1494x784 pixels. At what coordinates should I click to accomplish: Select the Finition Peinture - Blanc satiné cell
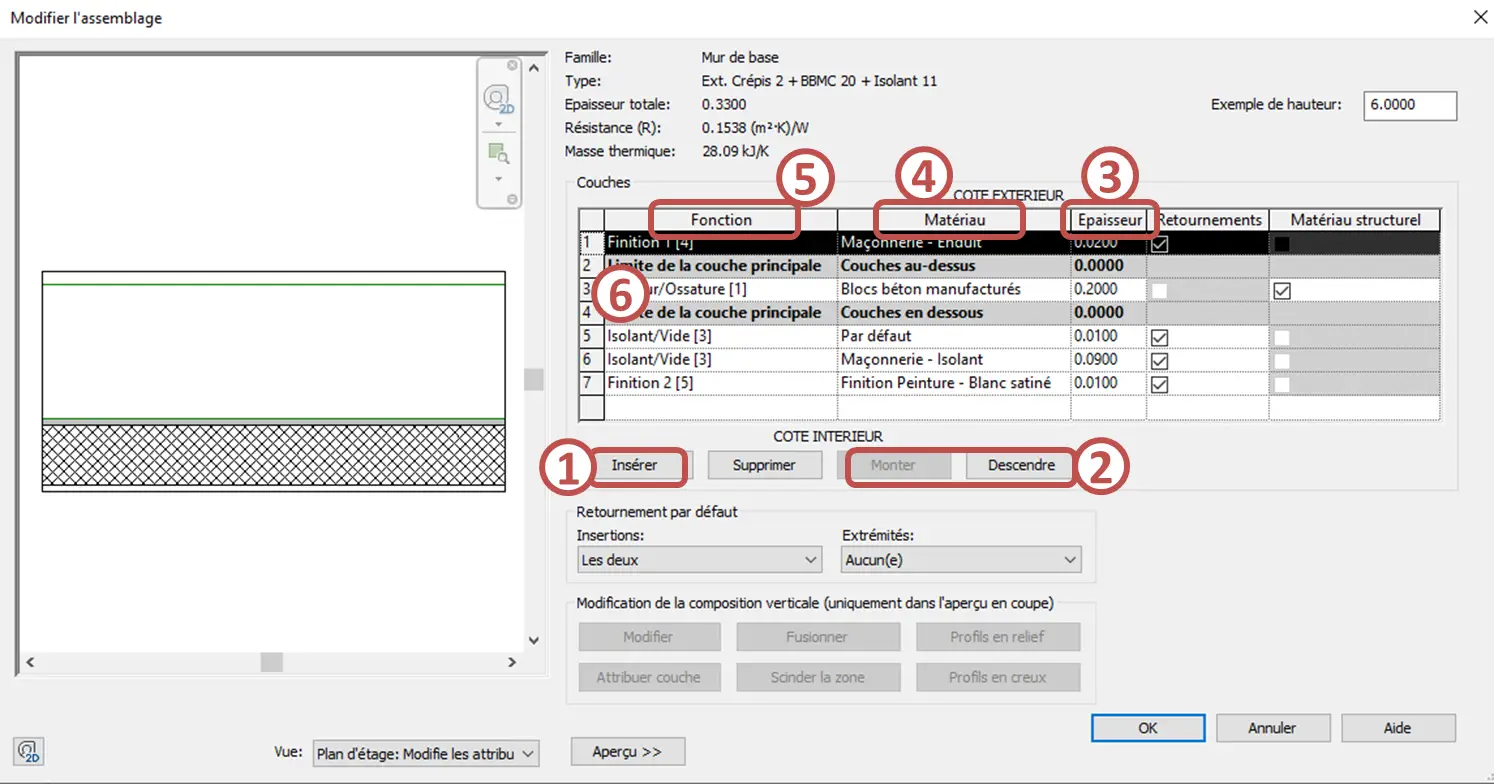(954, 384)
